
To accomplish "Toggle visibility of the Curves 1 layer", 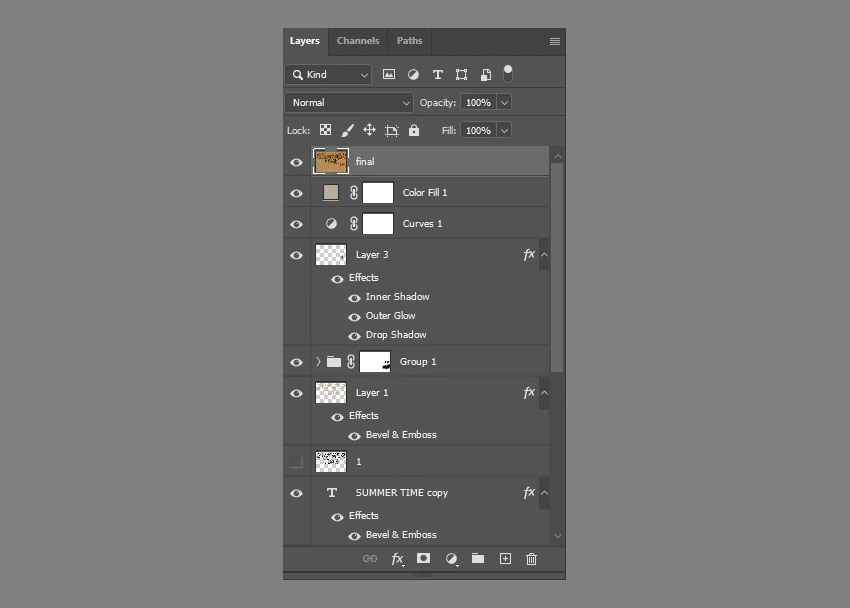I will click(x=296, y=223).
